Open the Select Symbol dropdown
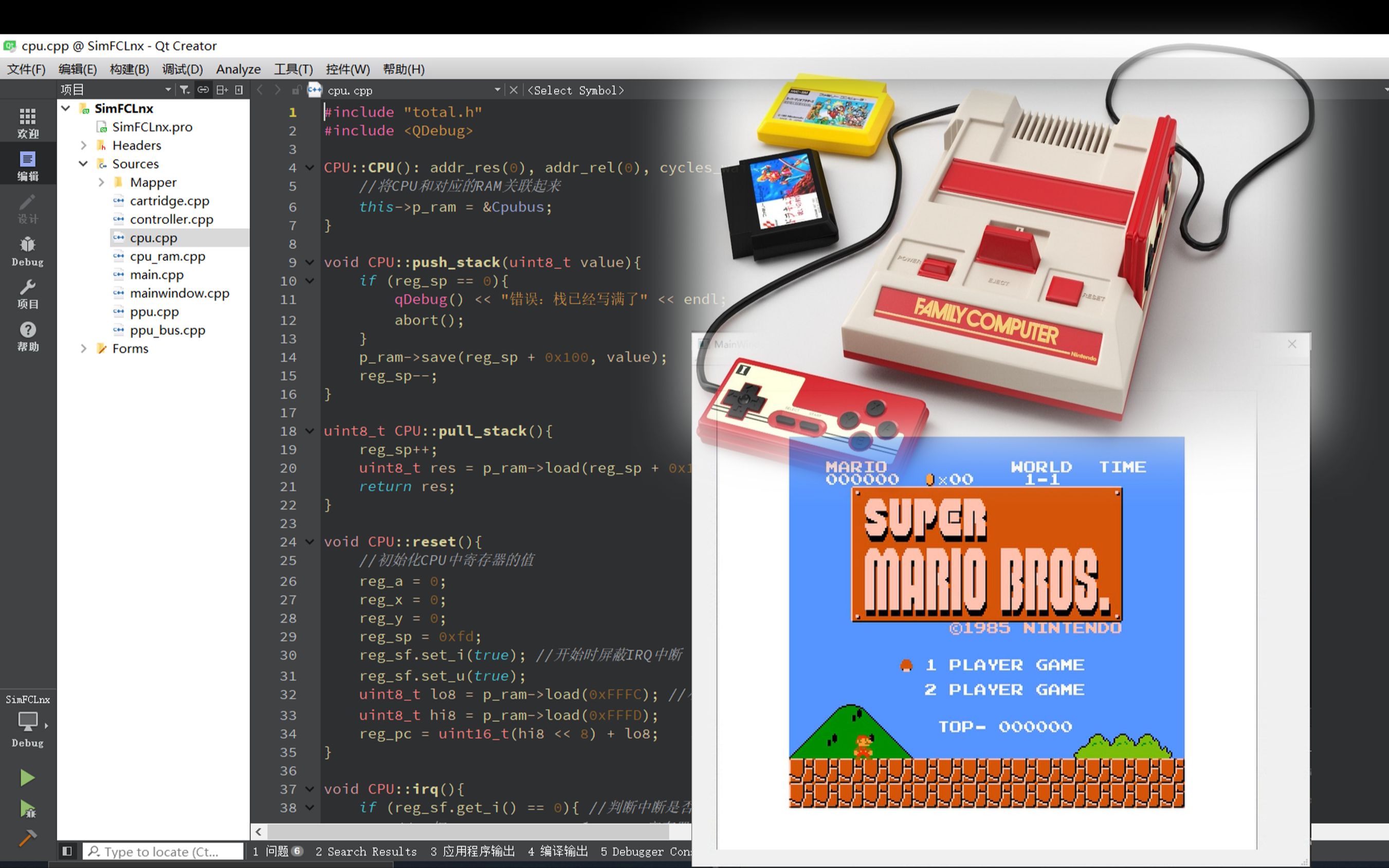 pos(575,90)
